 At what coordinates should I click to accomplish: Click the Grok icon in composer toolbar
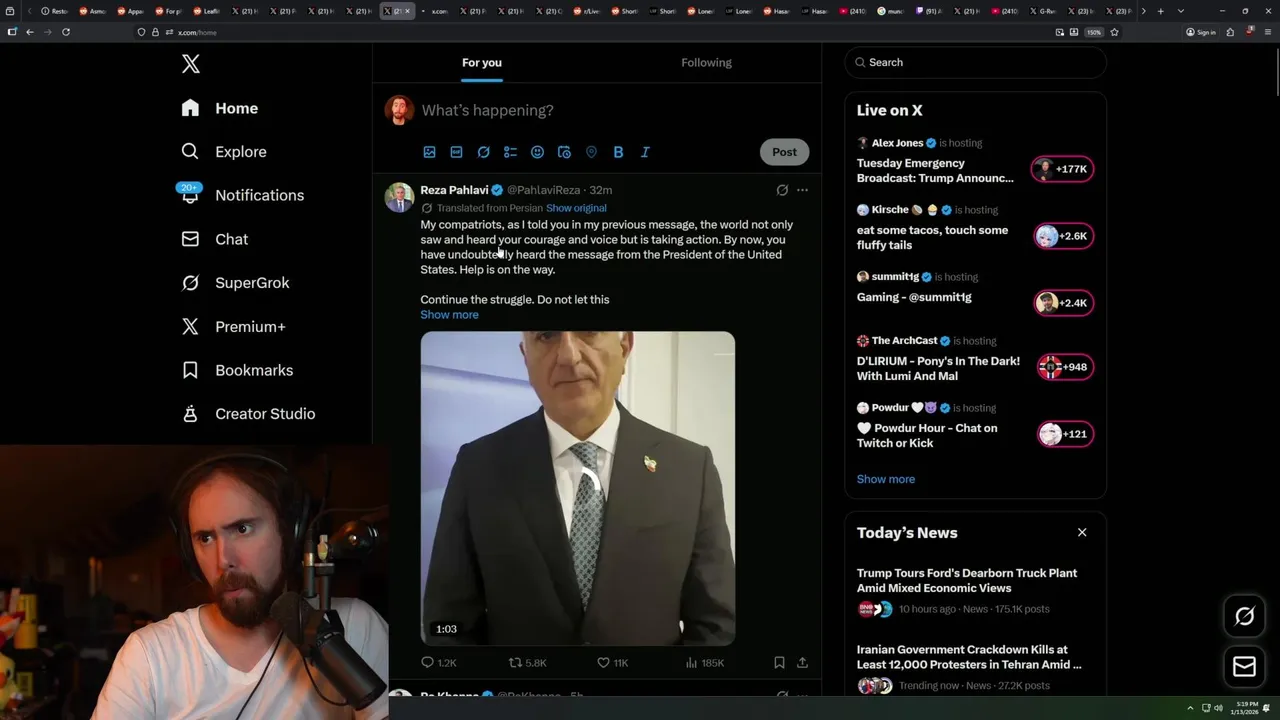point(483,152)
